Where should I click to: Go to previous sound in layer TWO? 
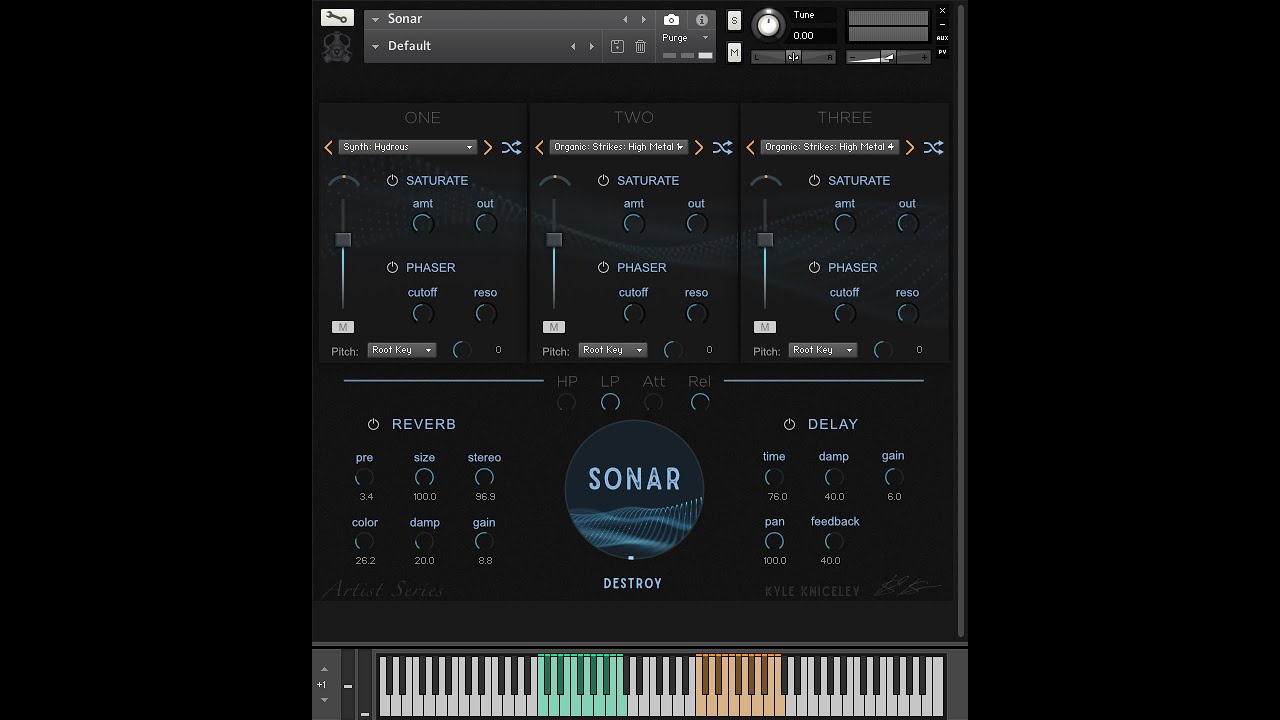(x=539, y=147)
